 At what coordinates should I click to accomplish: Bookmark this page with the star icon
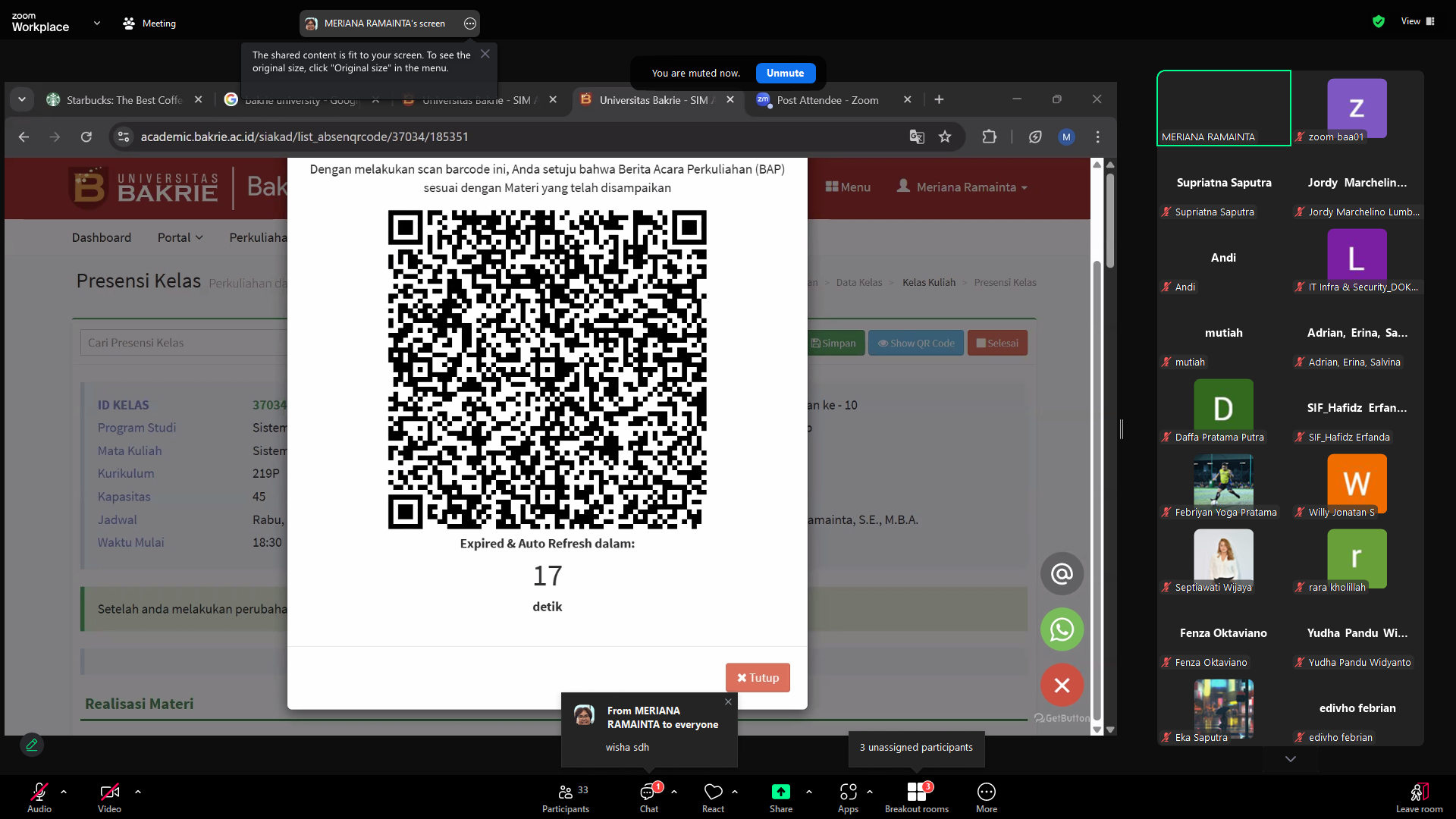coord(945,136)
